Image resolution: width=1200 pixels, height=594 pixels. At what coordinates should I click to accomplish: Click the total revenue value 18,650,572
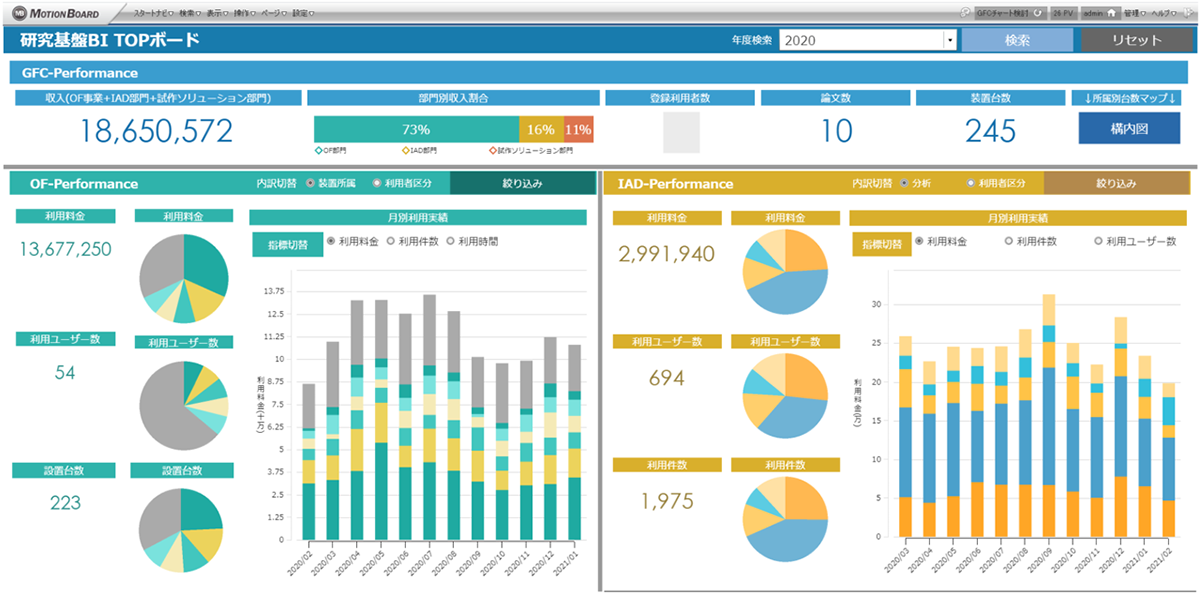[x=156, y=131]
